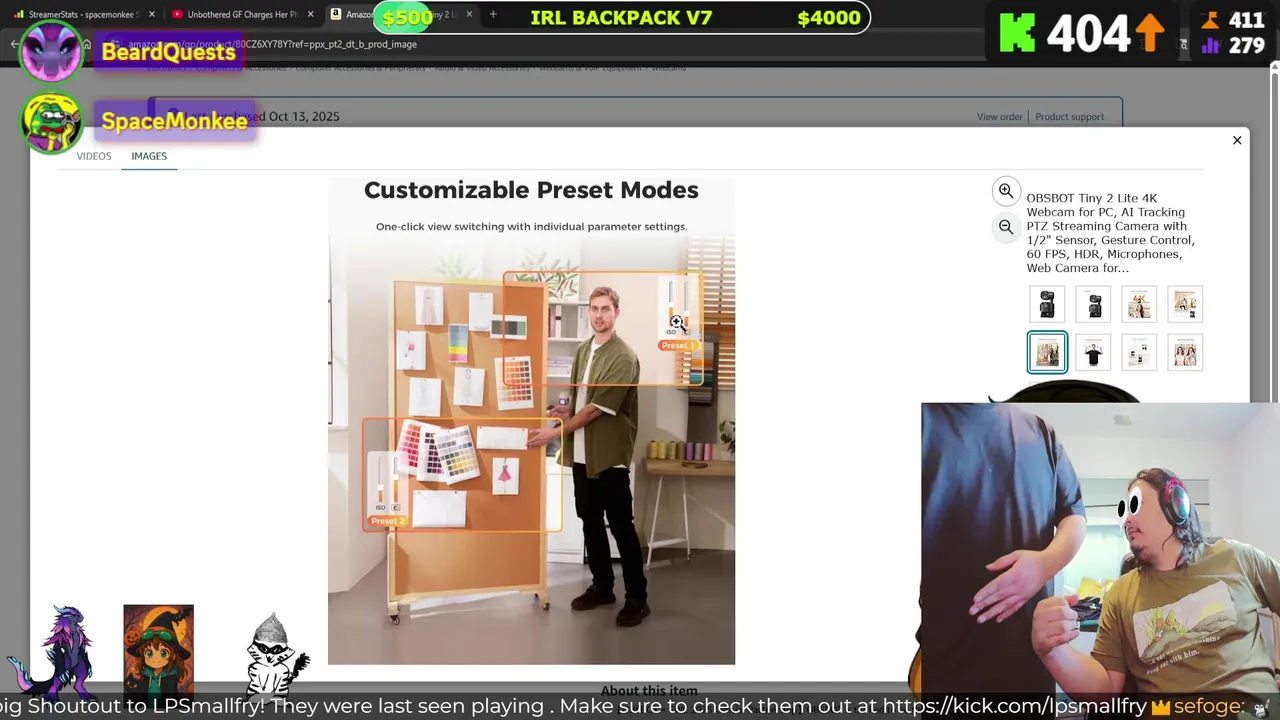
Task: Click the Amazon tab favicon
Action: pyautogui.click(x=336, y=14)
